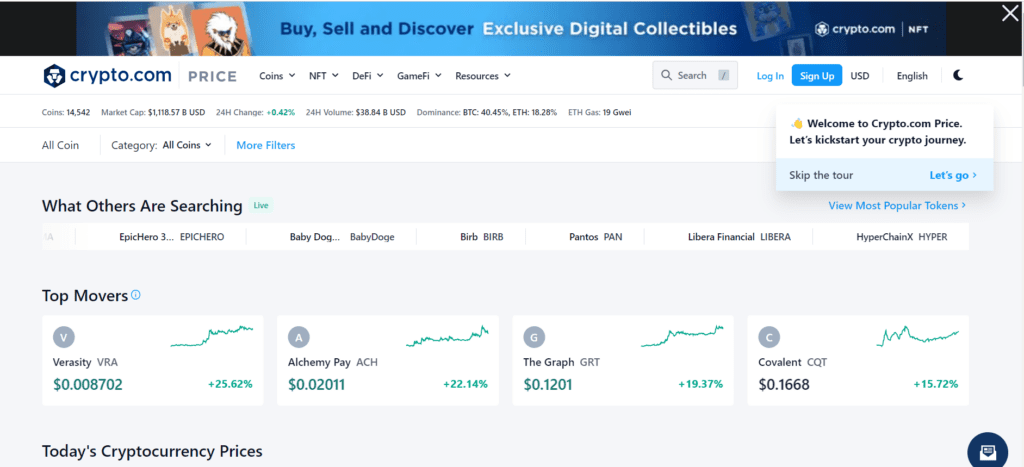This screenshot has height=467, width=1024.
Task: Click the NFT collectibles banner ad
Action: (x=511, y=28)
